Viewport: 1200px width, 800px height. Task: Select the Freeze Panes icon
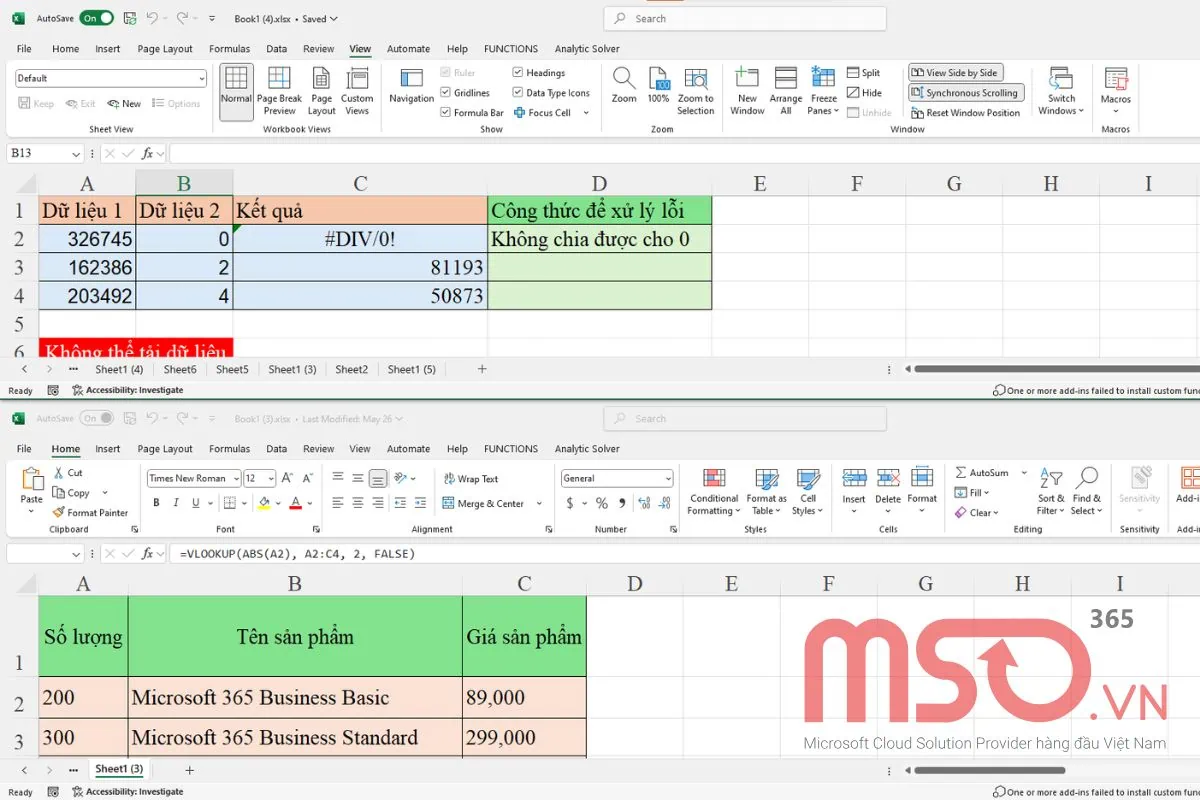(822, 90)
